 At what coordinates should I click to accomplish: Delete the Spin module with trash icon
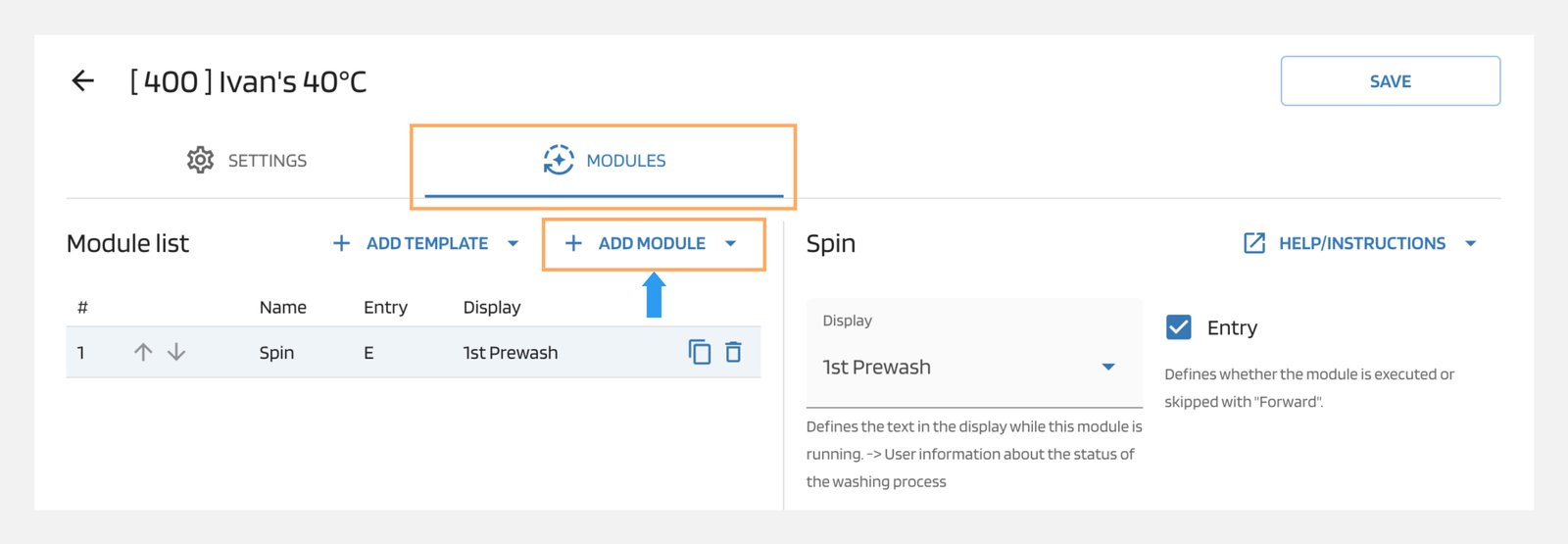(x=733, y=352)
